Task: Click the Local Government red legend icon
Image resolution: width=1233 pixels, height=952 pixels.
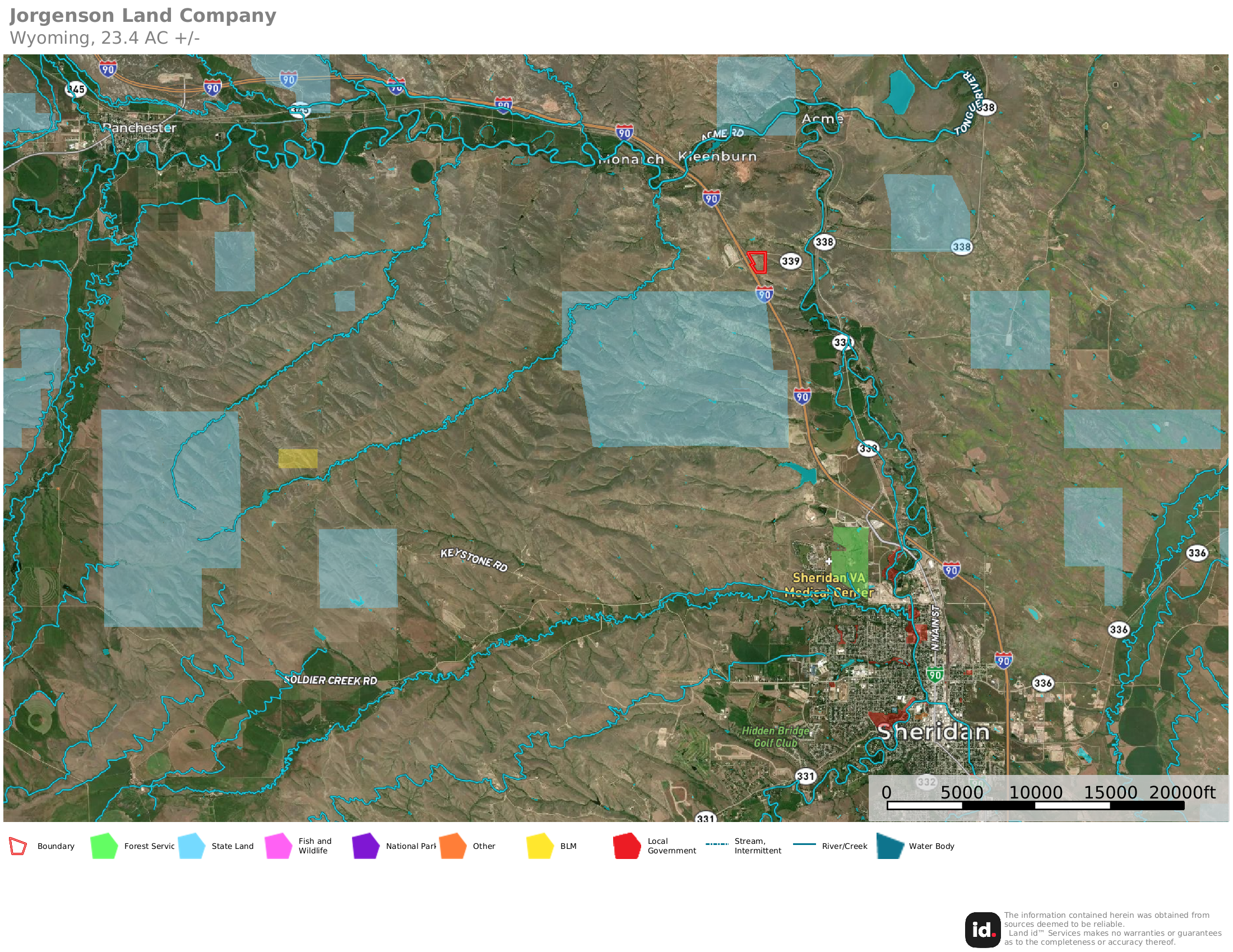Action: click(627, 846)
